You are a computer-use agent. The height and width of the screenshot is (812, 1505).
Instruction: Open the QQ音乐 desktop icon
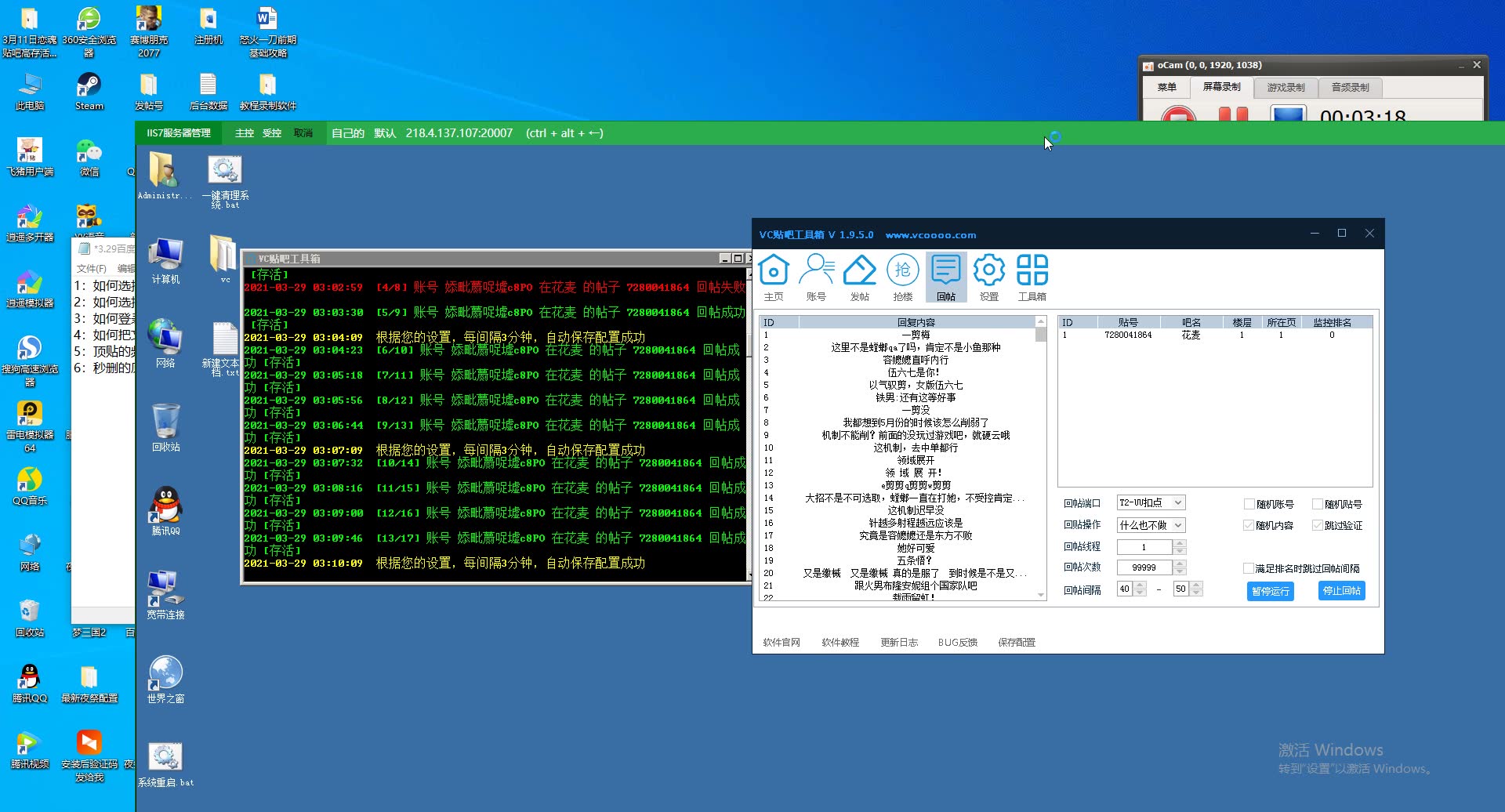[x=30, y=486]
